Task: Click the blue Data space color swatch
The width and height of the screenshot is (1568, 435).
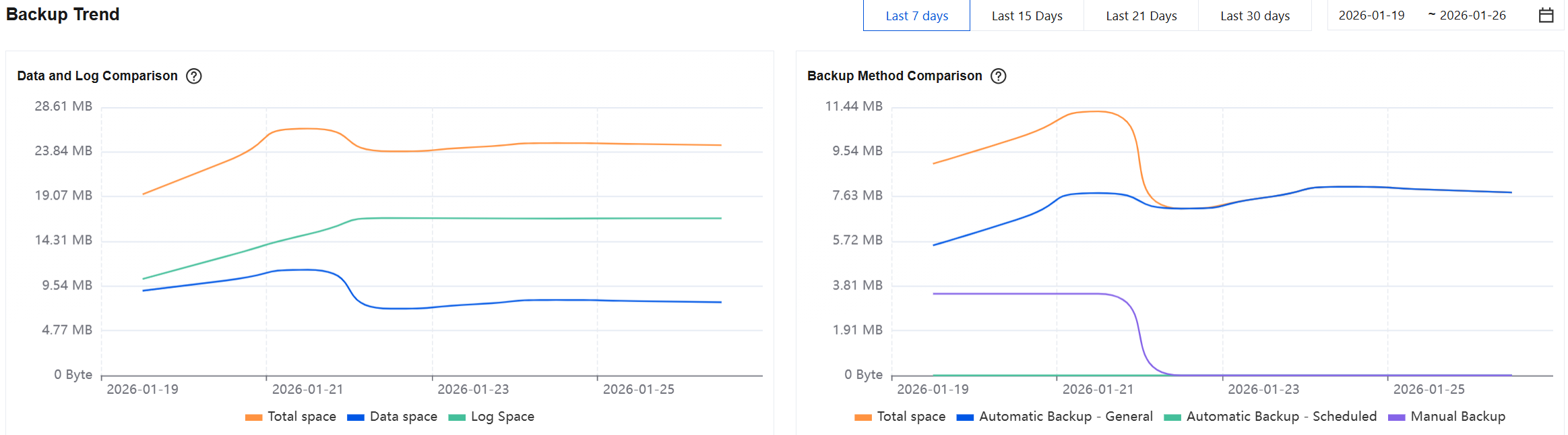Action: [x=356, y=417]
